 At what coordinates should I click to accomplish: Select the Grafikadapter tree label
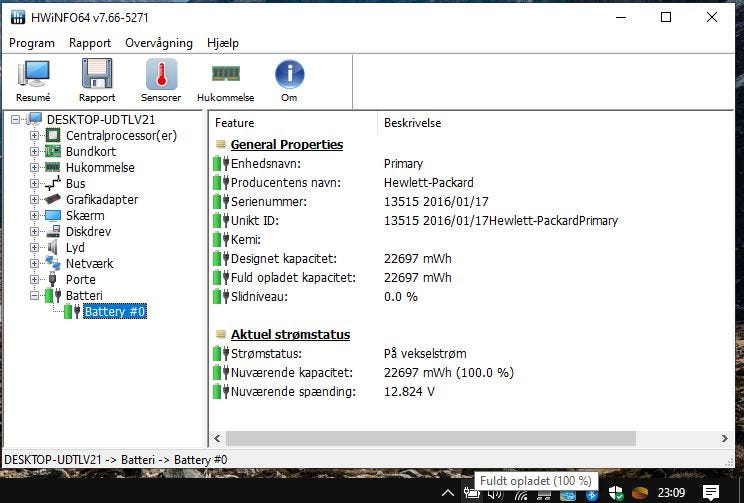(102, 199)
